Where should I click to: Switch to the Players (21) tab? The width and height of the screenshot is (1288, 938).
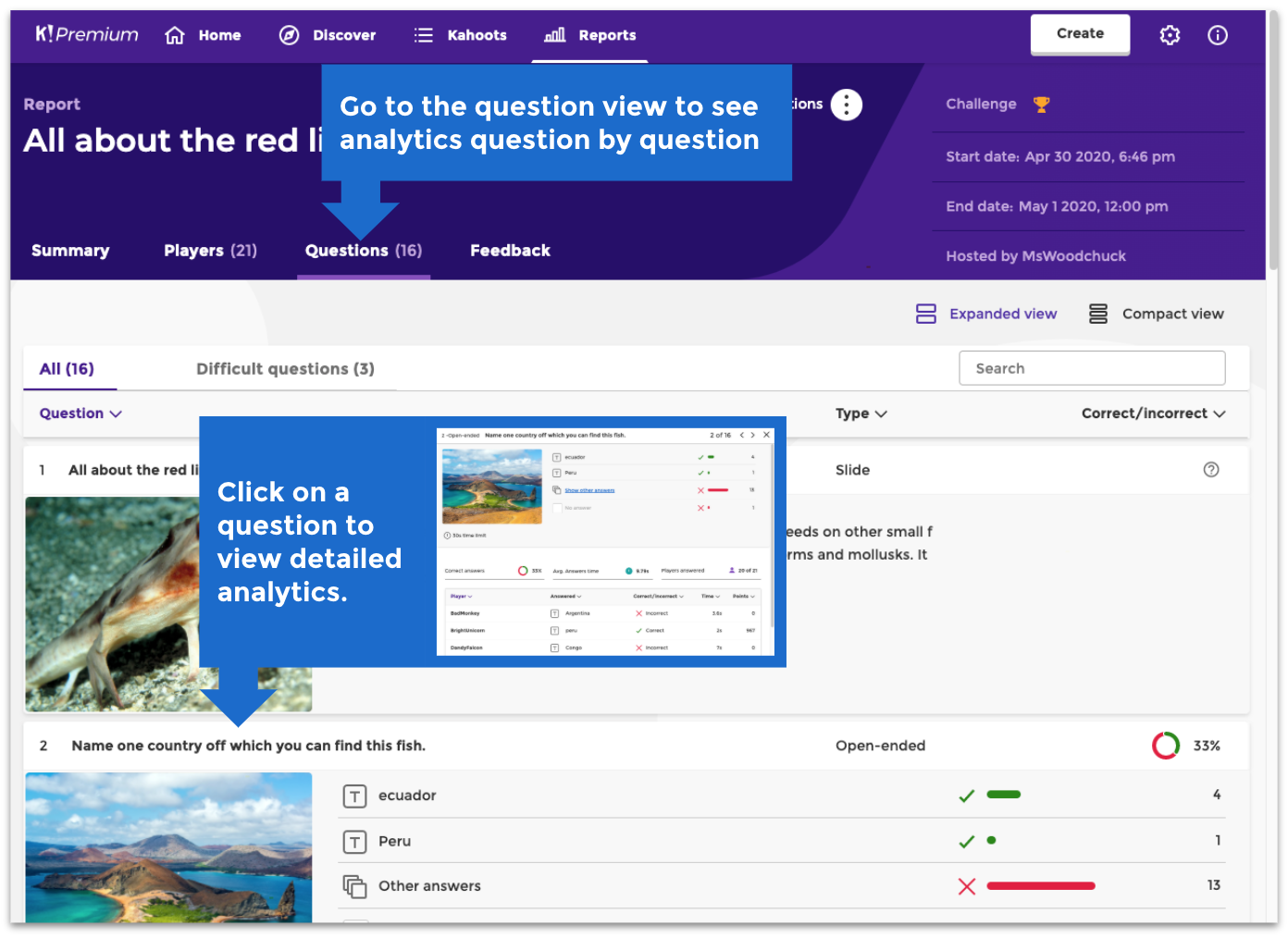(210, 251)
